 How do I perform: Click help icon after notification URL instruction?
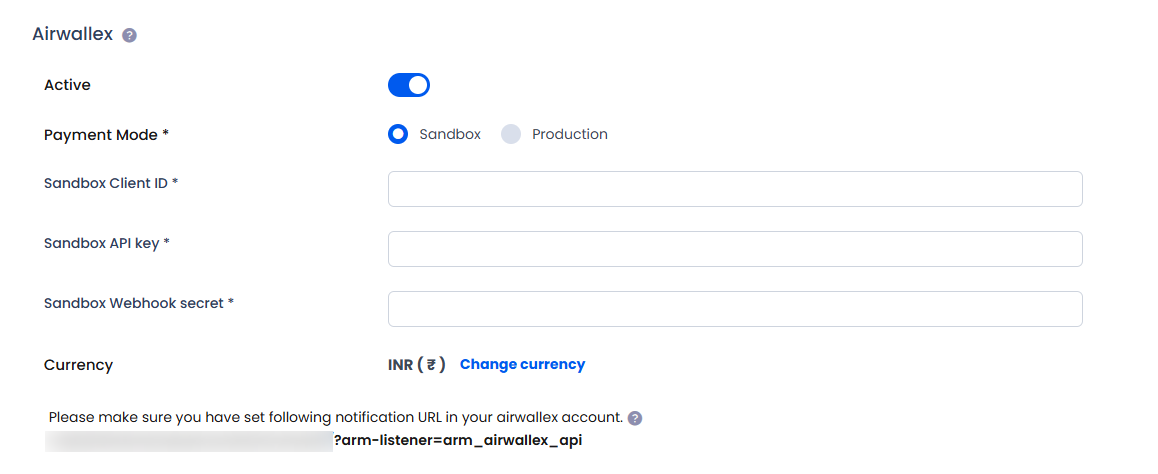point(635,418)
